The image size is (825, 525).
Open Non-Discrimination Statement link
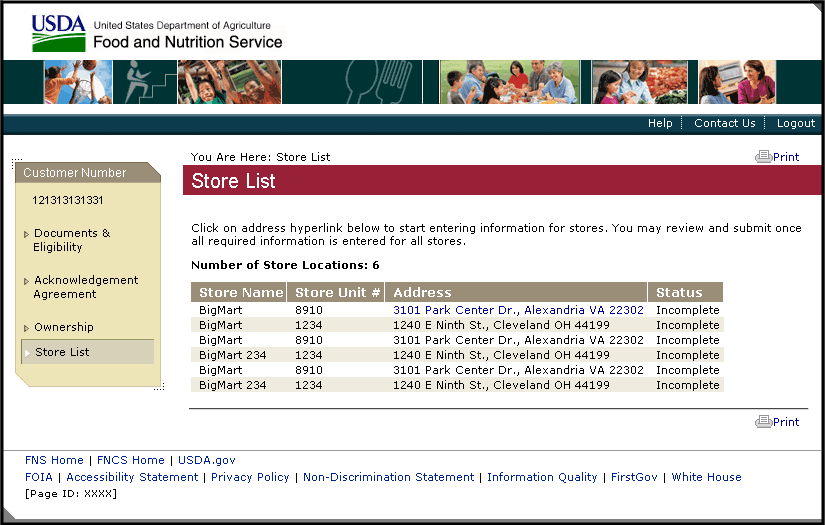pos(388,477)
